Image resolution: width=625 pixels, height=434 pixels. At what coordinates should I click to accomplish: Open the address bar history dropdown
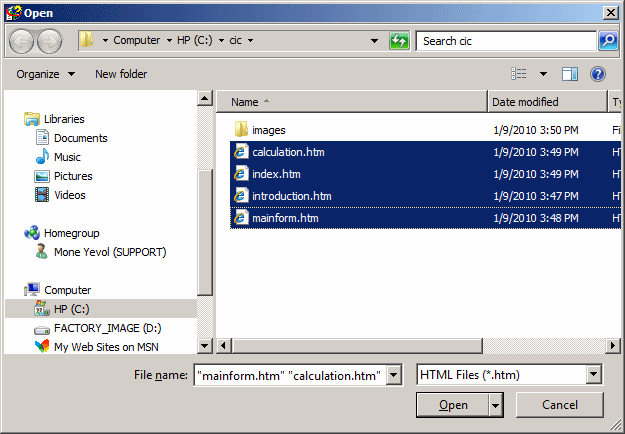[374, 41]
